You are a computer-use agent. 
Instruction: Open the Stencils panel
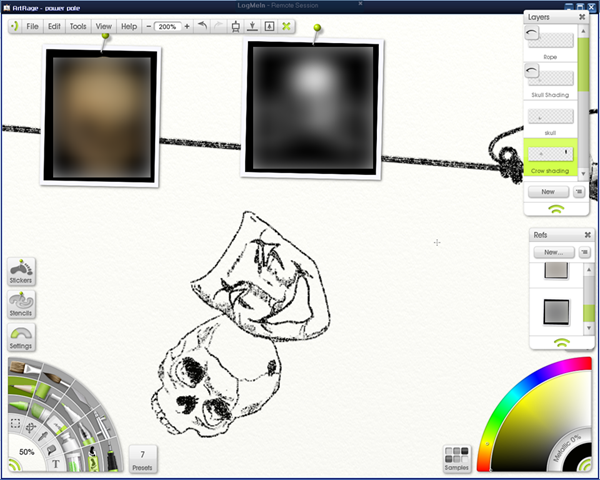[x=21, y=304]
